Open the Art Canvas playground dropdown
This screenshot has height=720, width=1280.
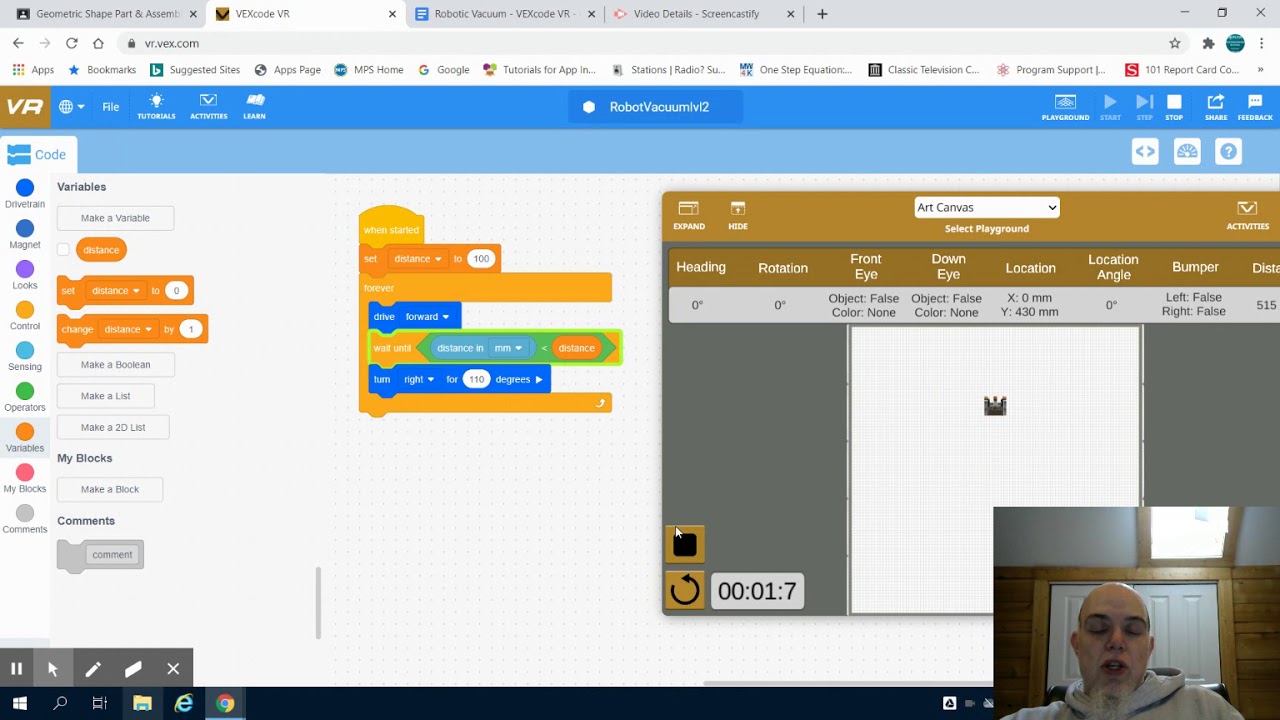(986, 207)
